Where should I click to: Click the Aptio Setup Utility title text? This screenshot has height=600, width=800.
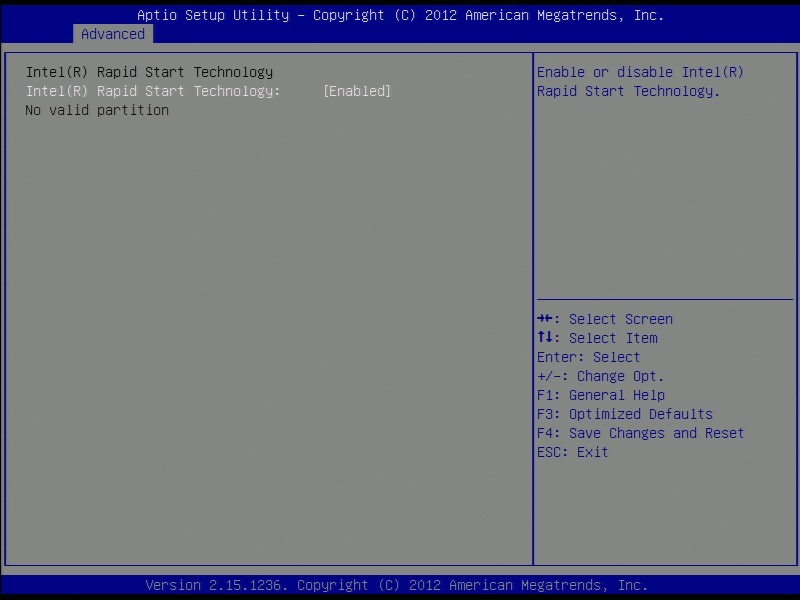click(220, 15)
